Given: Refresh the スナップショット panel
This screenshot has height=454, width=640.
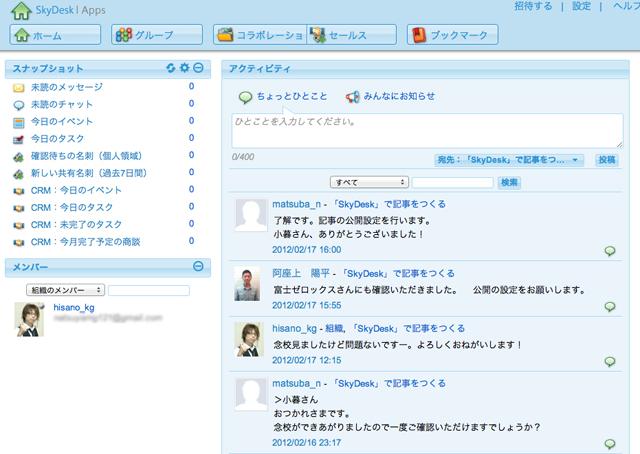Looking at the screenshot, I should point(171,68).
